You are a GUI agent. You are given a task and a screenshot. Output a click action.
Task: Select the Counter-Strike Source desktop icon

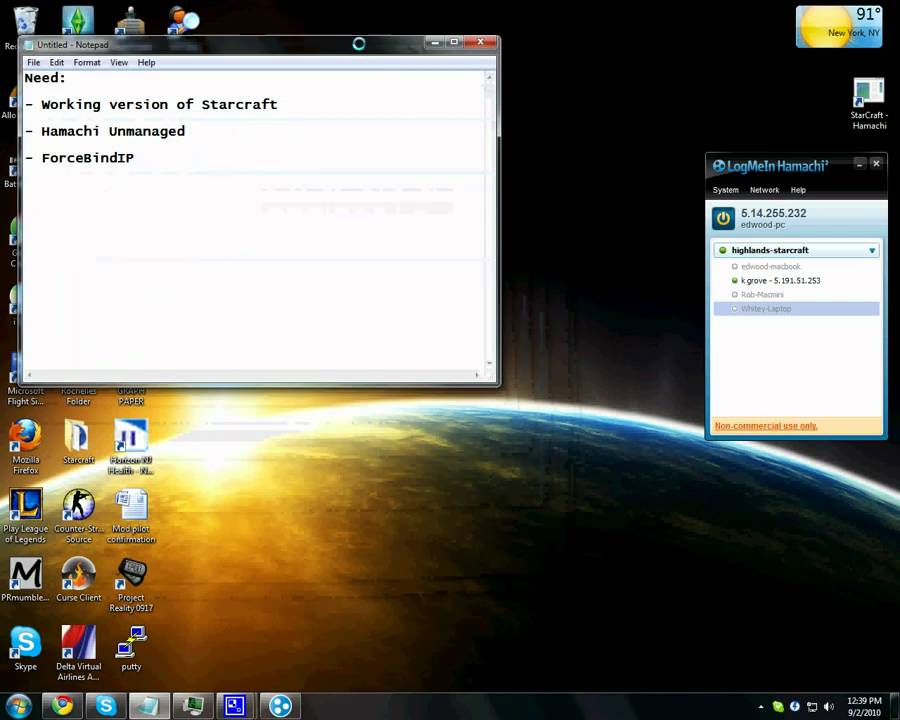79,516
